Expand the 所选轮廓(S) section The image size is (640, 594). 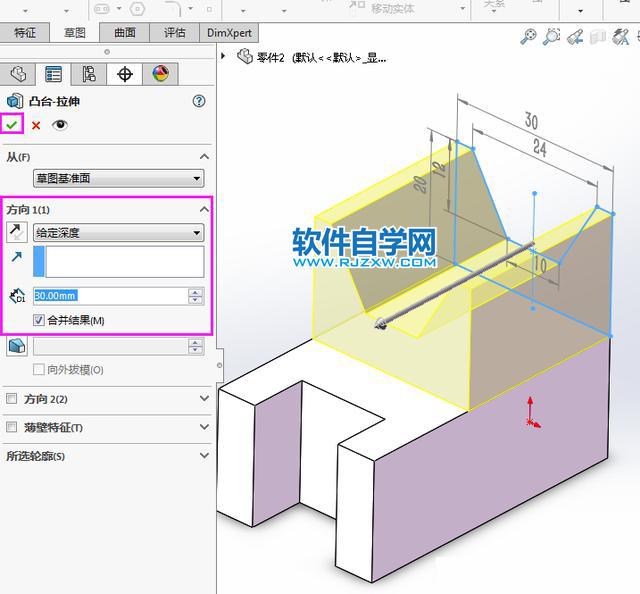tap(204, 455)
